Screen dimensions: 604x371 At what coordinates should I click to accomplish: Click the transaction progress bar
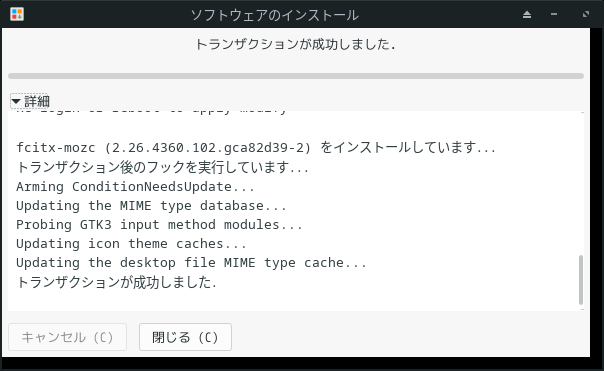click(296, 76)
